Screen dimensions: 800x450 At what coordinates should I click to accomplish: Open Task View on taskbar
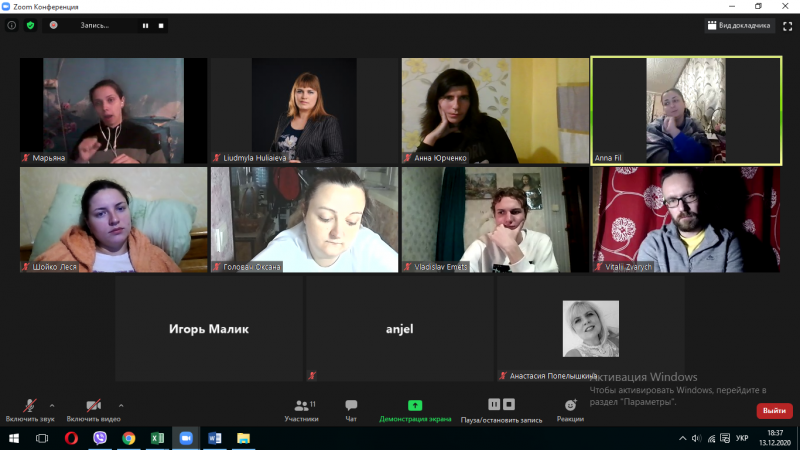pyautogui.click(x=42, y=438)
